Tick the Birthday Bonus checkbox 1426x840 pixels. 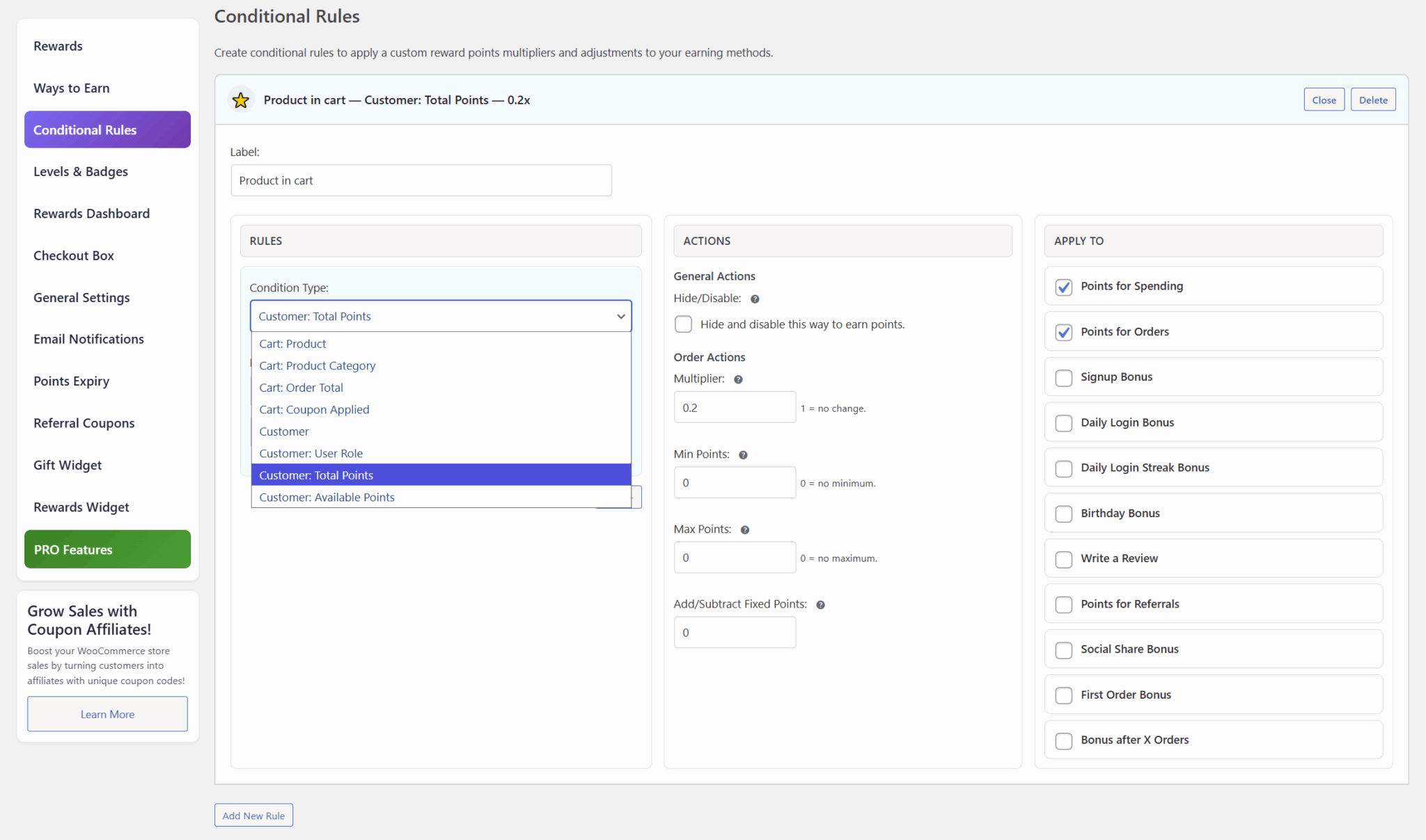[x=1063, y=514]
